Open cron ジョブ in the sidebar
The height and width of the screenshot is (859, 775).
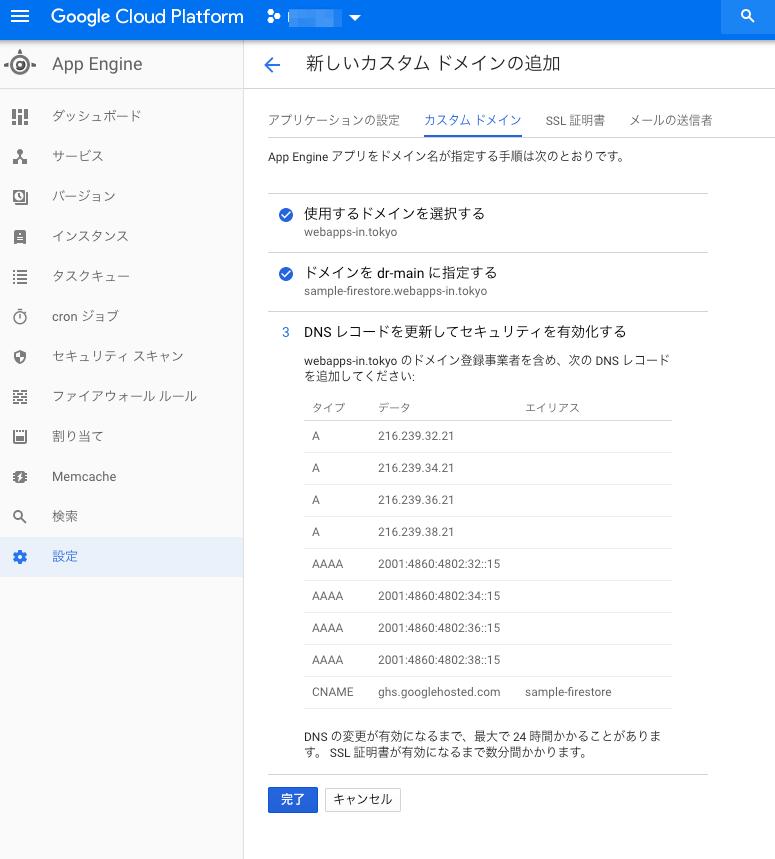(122, 316)
